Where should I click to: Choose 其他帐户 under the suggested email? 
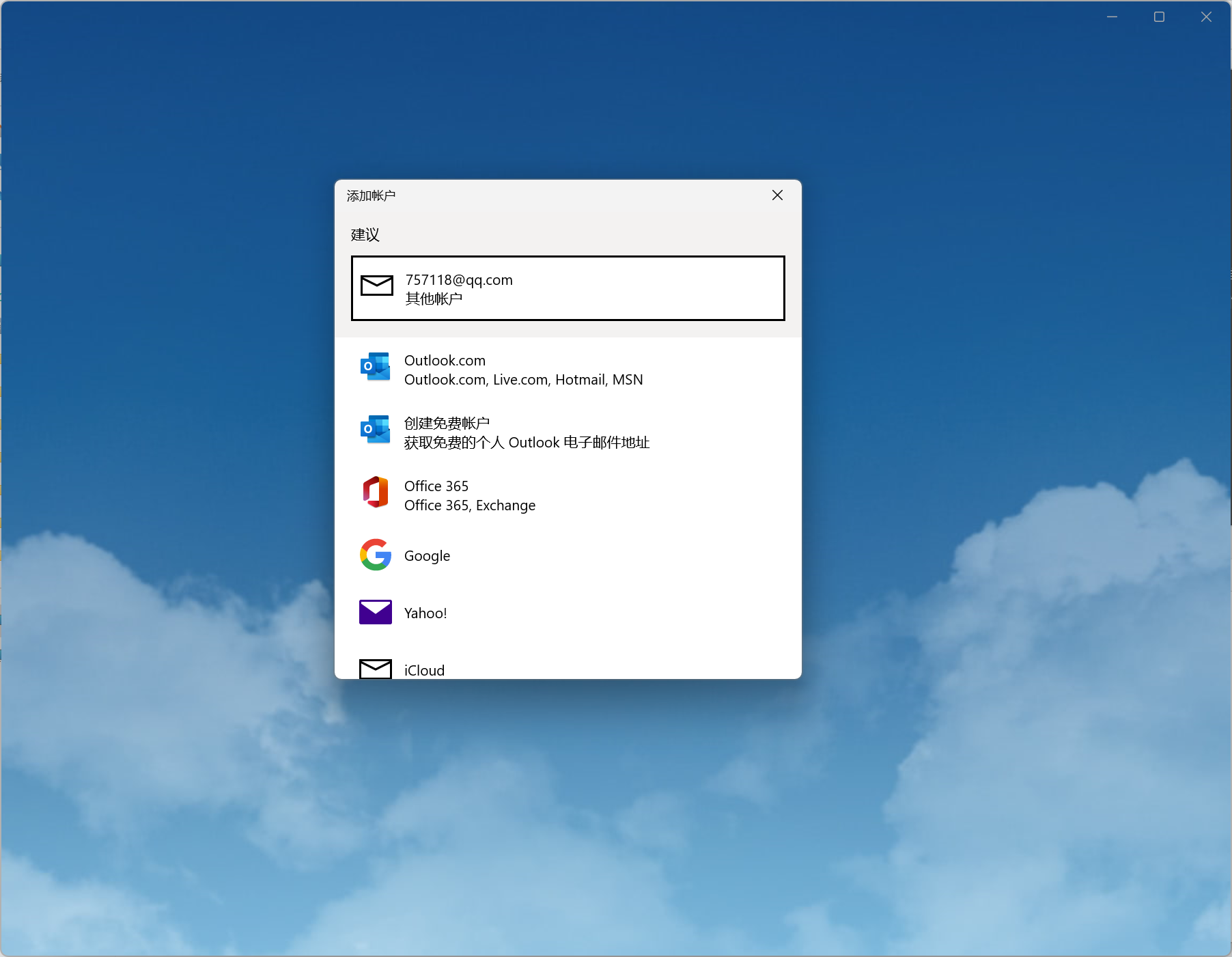434,299
